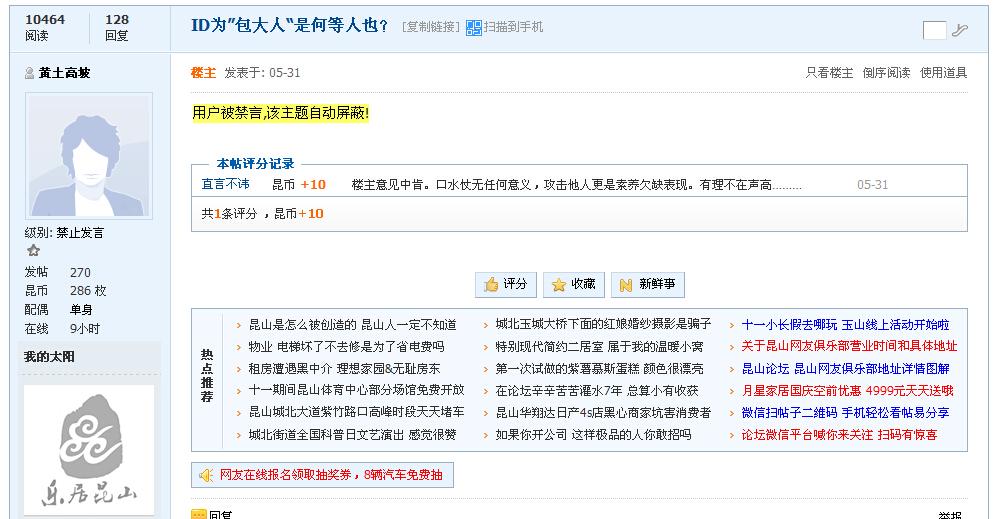998x519 pixels.
Task: Click the jump-to-floor arrow icon at top right
Action: click(x=960, y=30)
